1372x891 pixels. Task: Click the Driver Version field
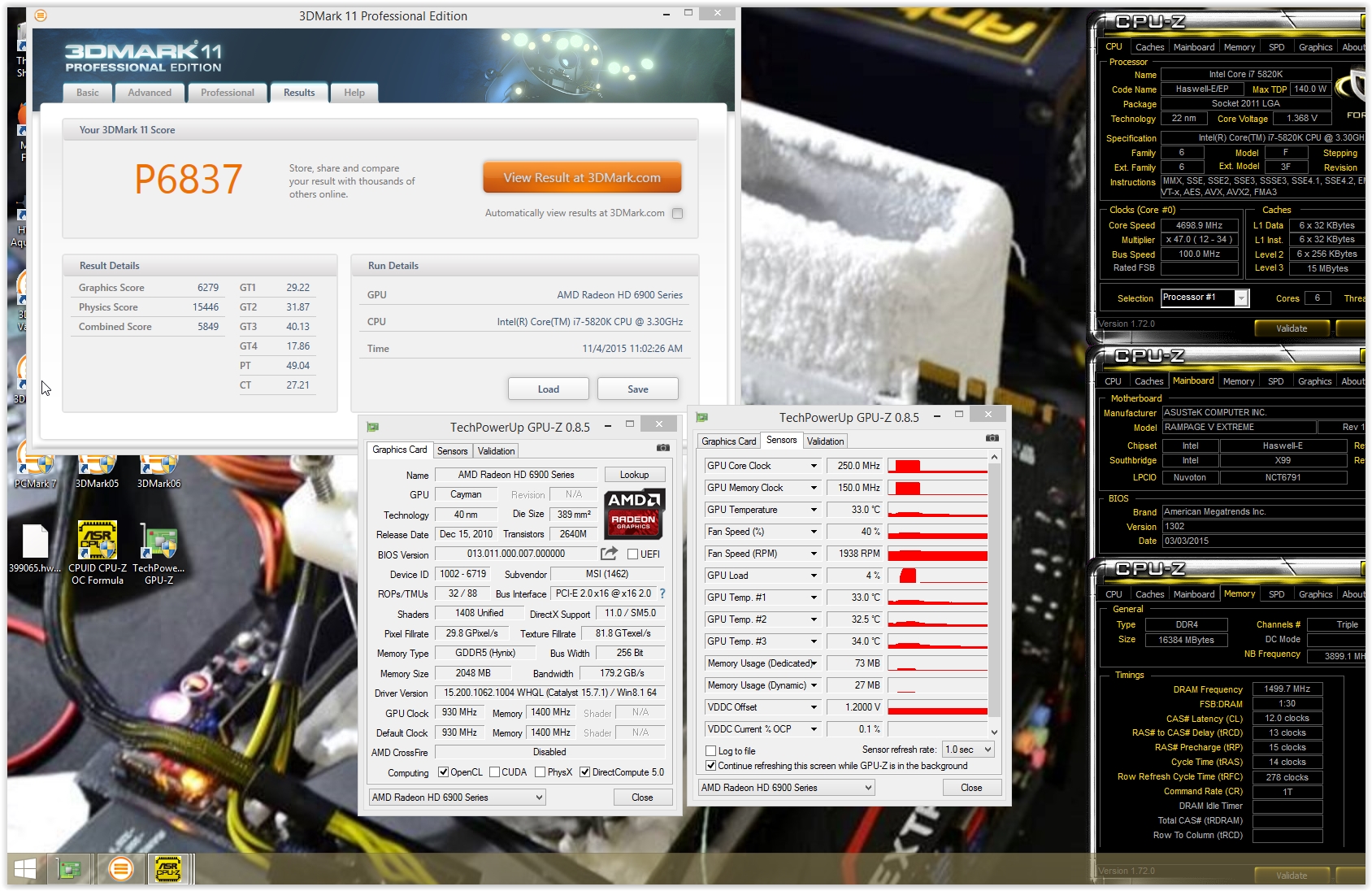(x=550, y=693)
